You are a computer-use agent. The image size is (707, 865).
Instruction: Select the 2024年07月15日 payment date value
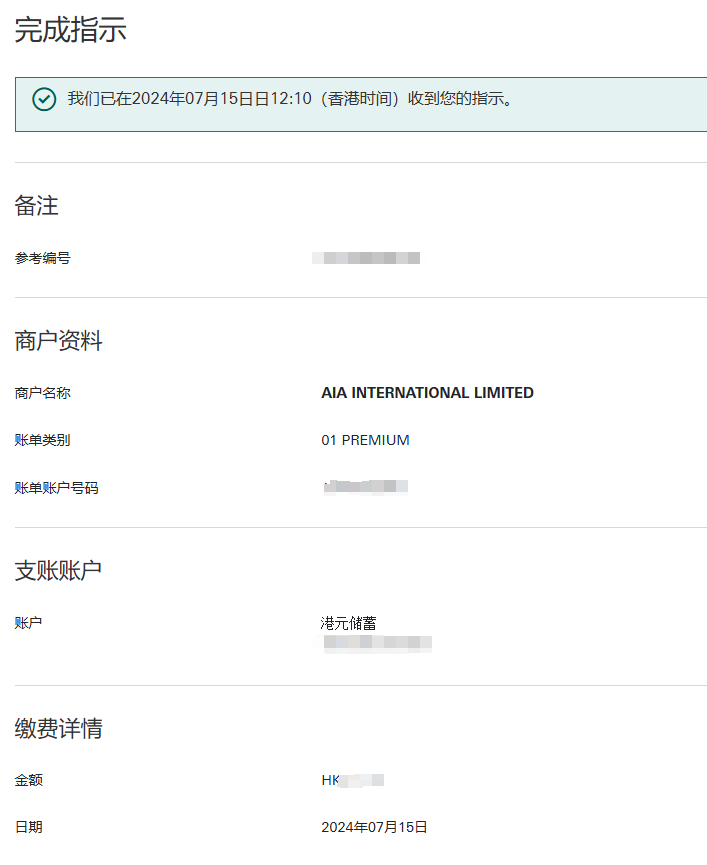pos(374,827)
